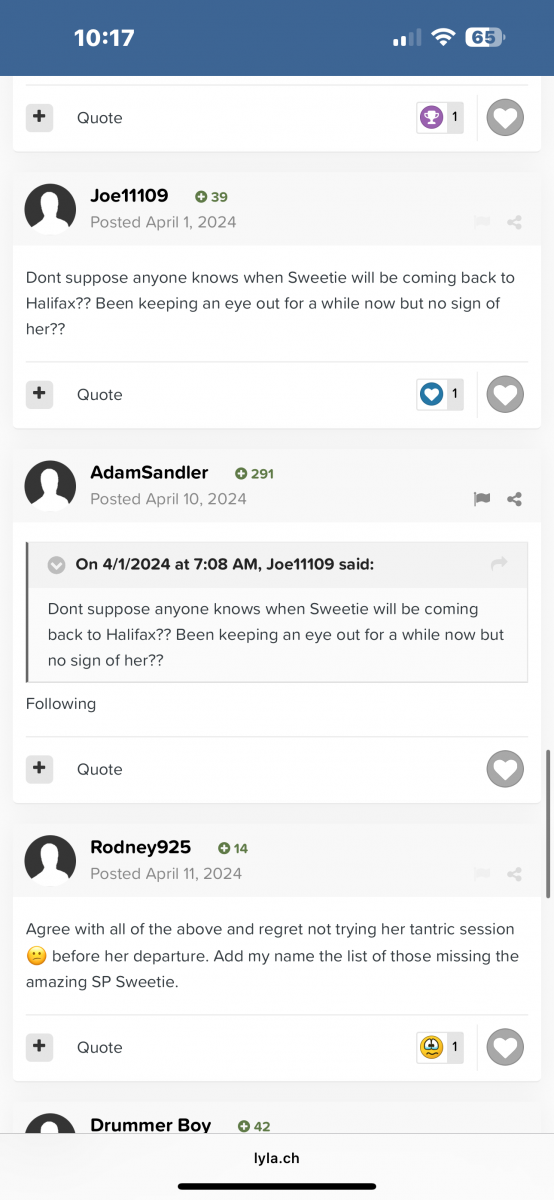Screen dimensions: 554x1200
Task: View blue heart reaction on Joe11109's post
Action: [x=440, y=394]
